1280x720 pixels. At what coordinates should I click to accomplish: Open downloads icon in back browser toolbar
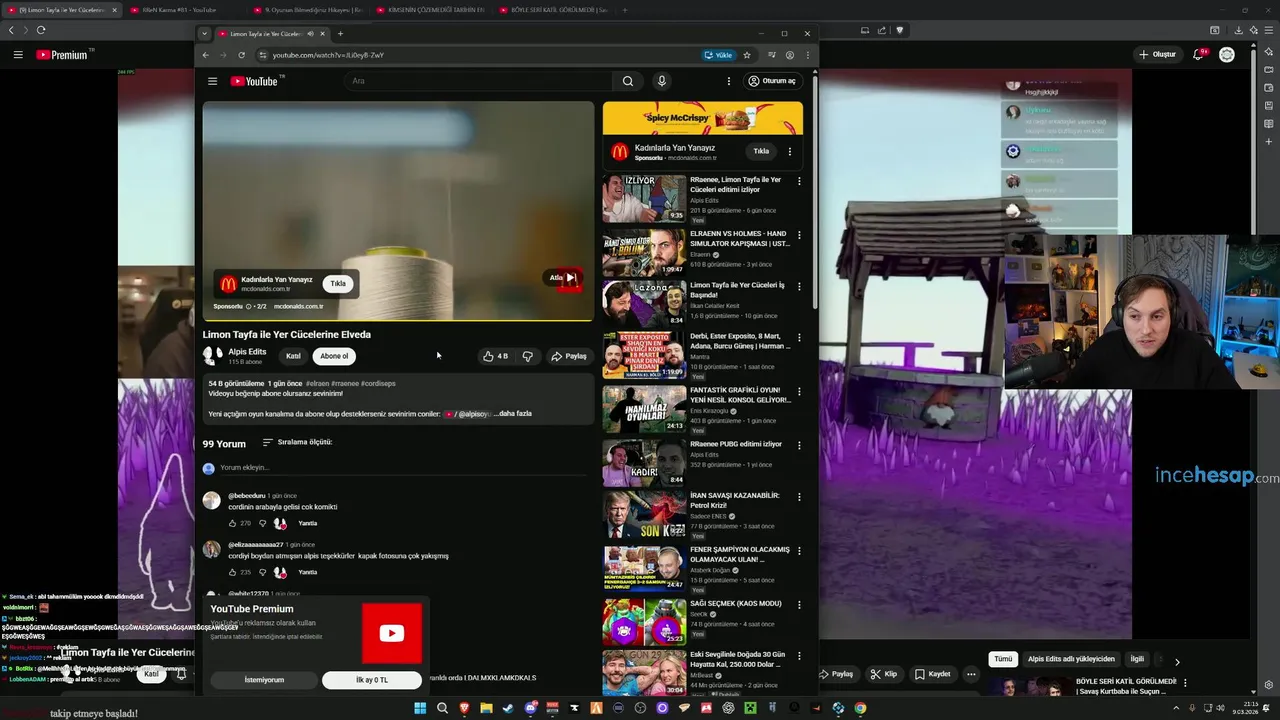(1239, 30)
